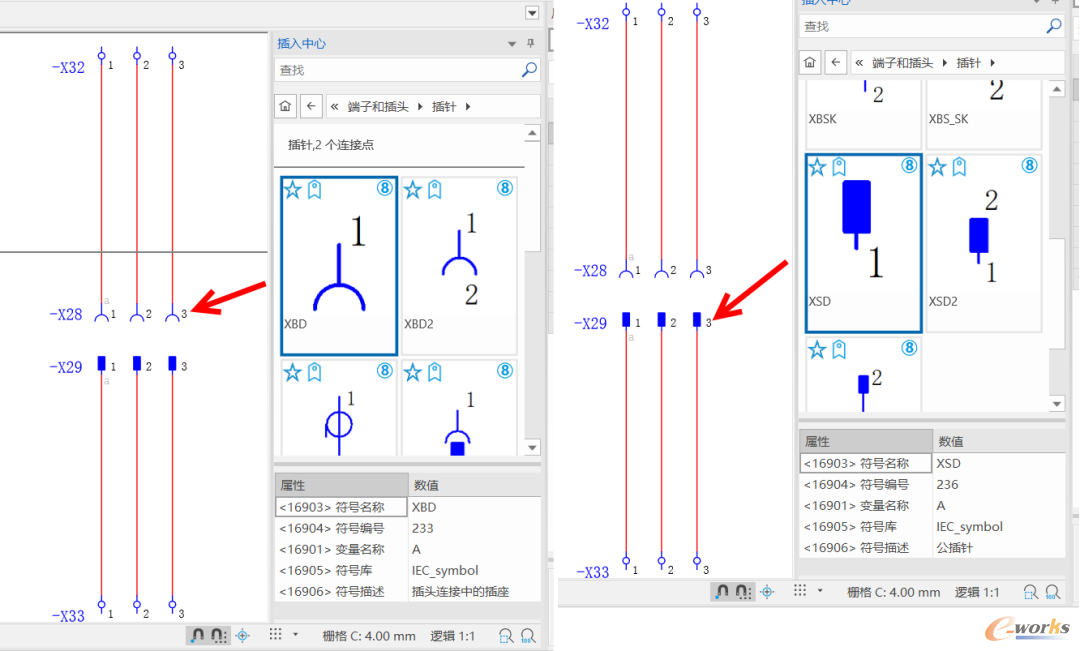Click the bookmark icon on the XBD2 tile
Screen dimensions: 1080x651
(x=435, y=189)
